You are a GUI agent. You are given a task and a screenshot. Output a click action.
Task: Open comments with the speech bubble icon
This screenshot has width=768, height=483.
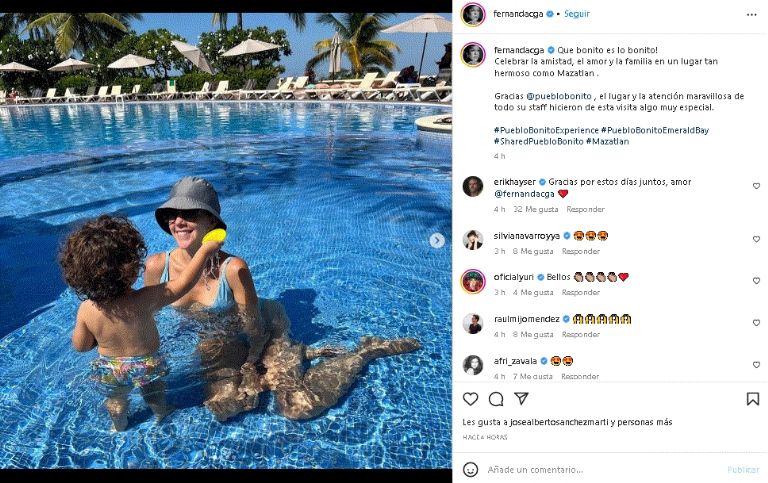[x=496, y=399]
